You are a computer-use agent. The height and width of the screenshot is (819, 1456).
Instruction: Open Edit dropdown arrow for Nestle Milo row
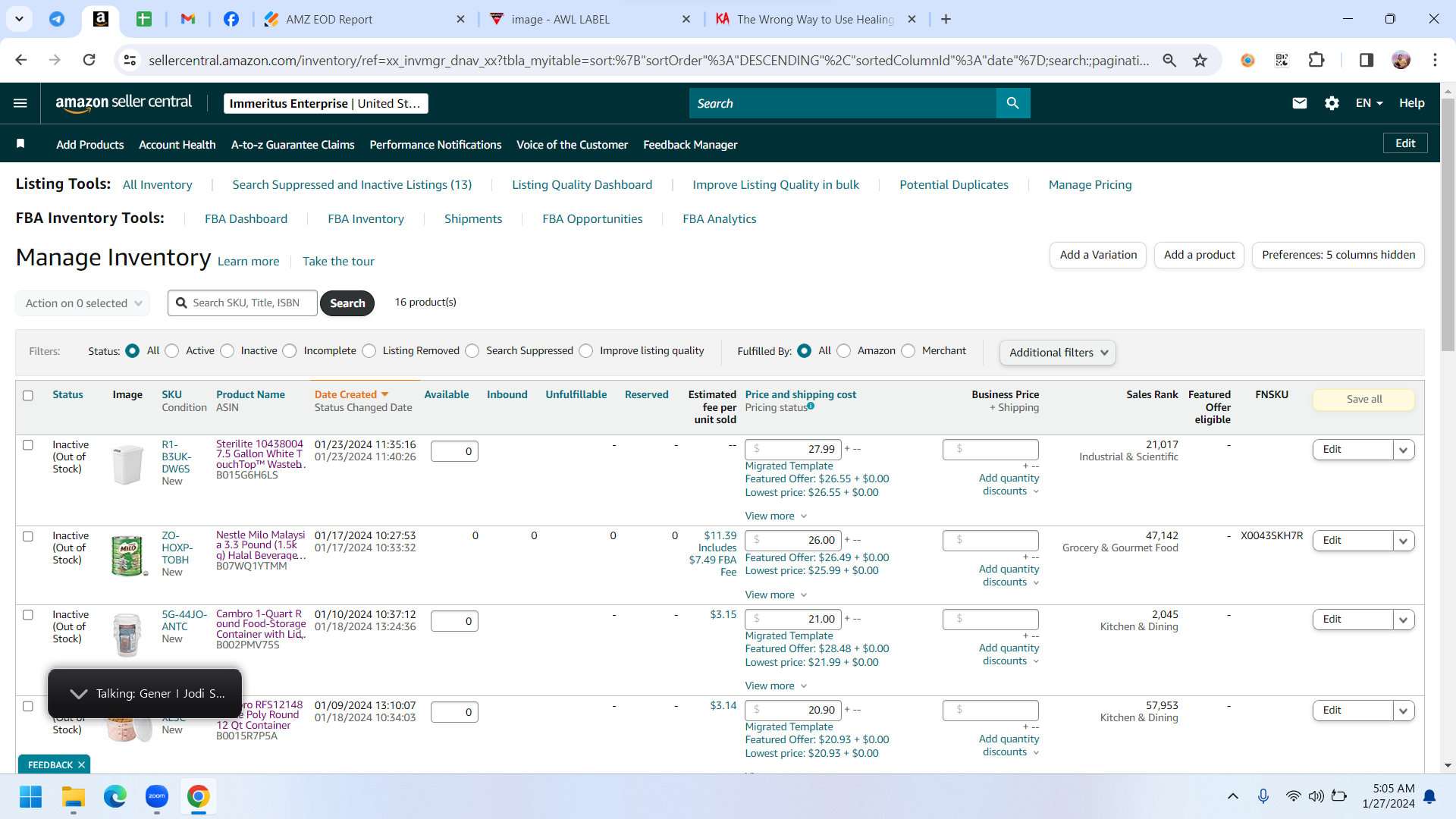1404,541
